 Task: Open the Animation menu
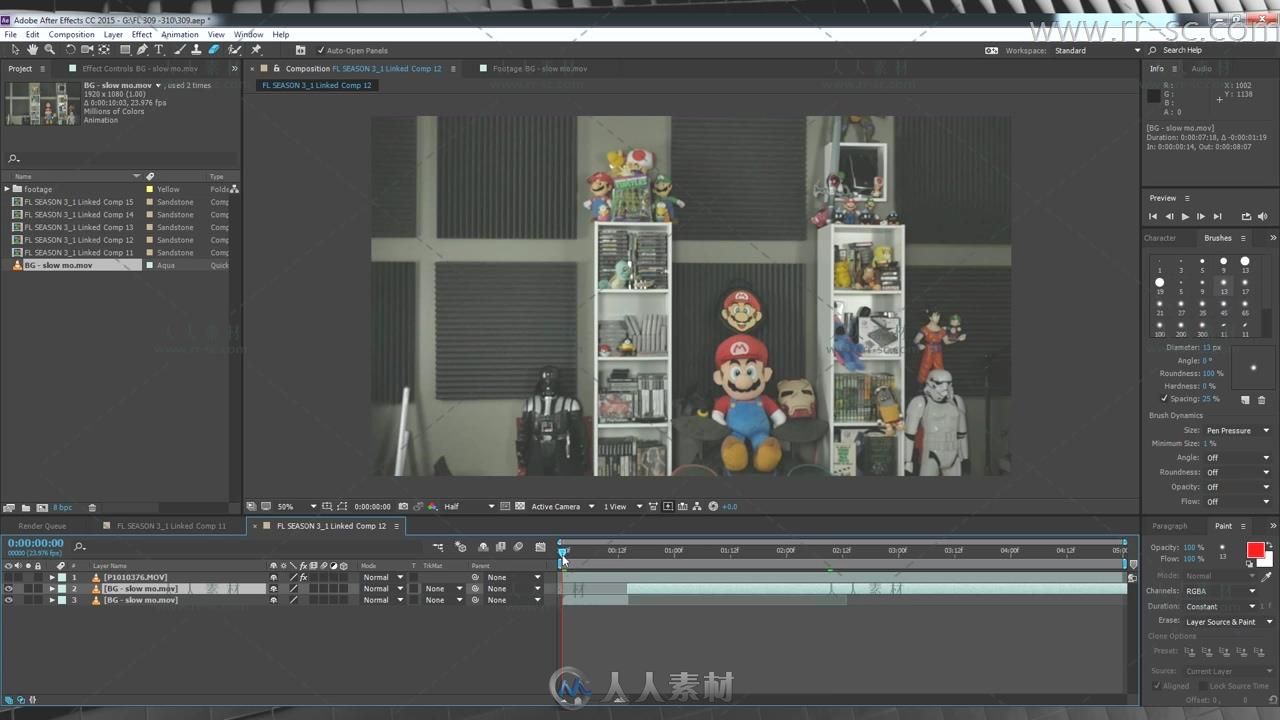[x=180, y=34]
